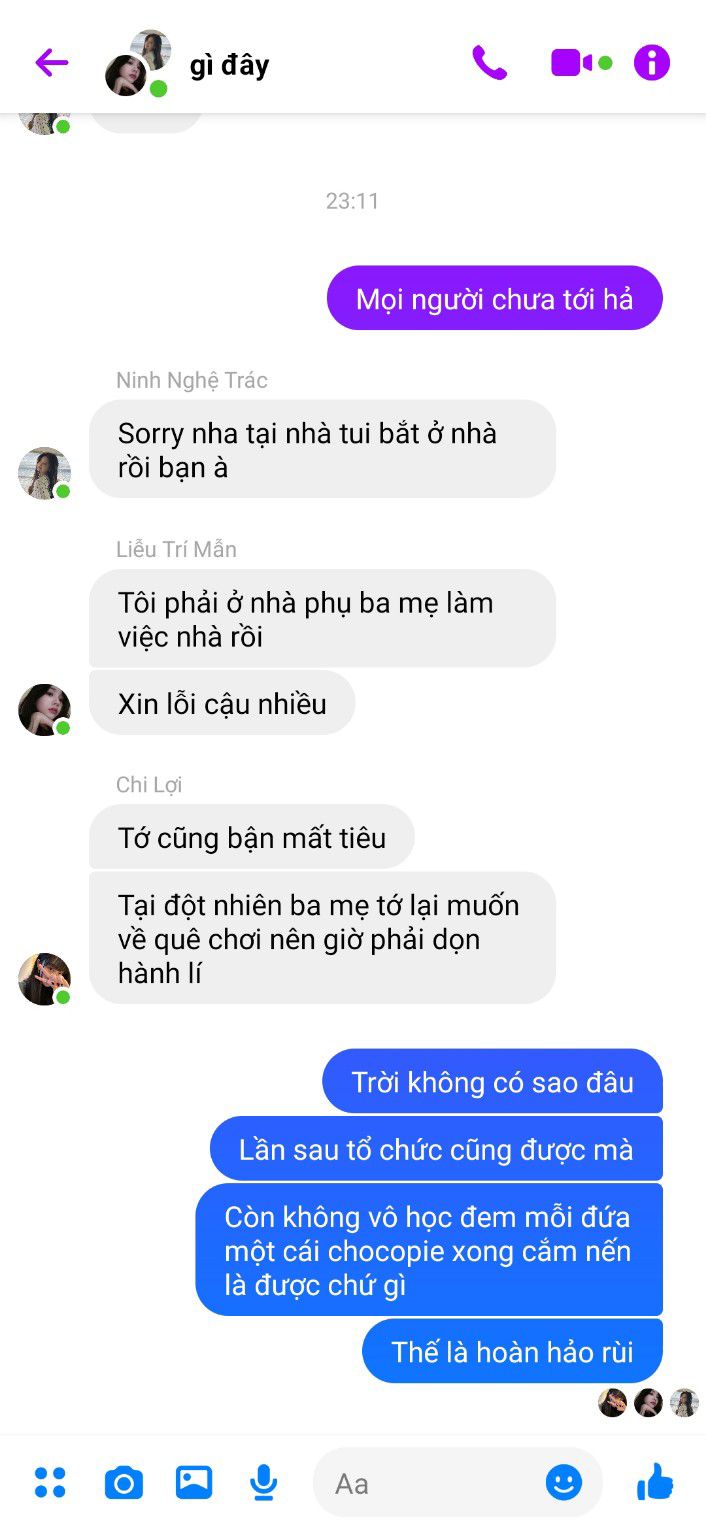The height and width of the screenshot is (1529, 706).
Task: Select the "Mọi người chưa tới hả" message
Action: 495,298
